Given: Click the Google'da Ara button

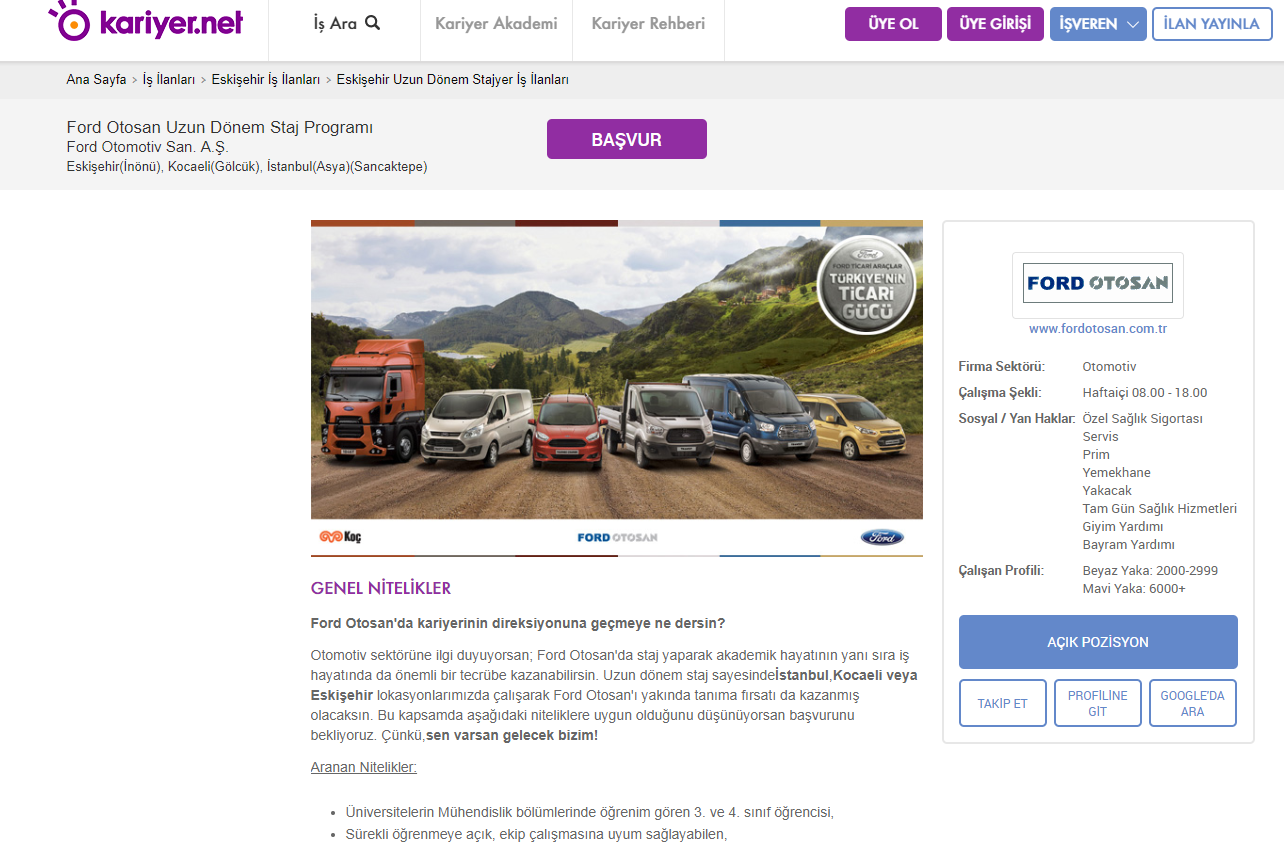Looking at the screenshot, I should [x=1193, y=703].
